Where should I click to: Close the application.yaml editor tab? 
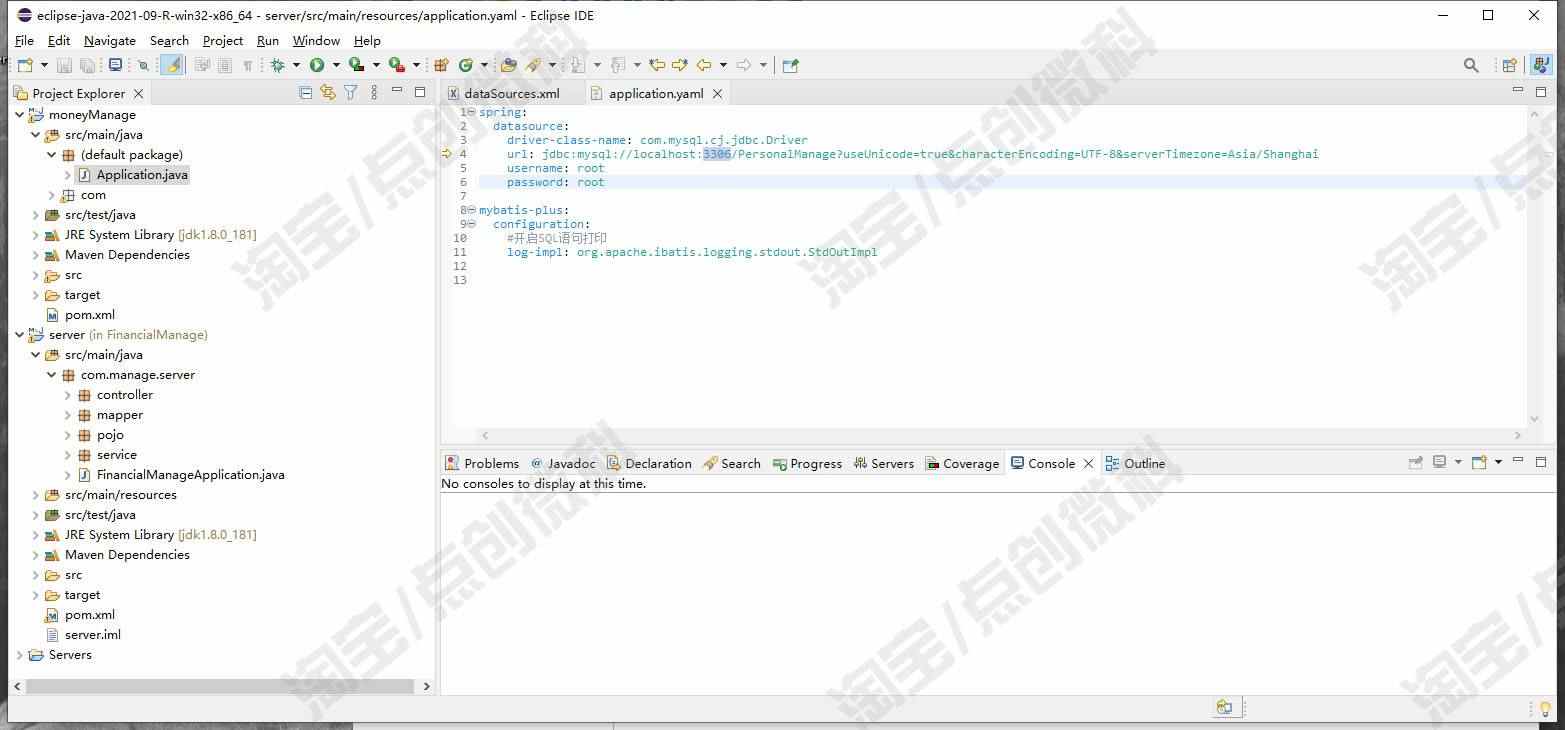tap(717, 93)
